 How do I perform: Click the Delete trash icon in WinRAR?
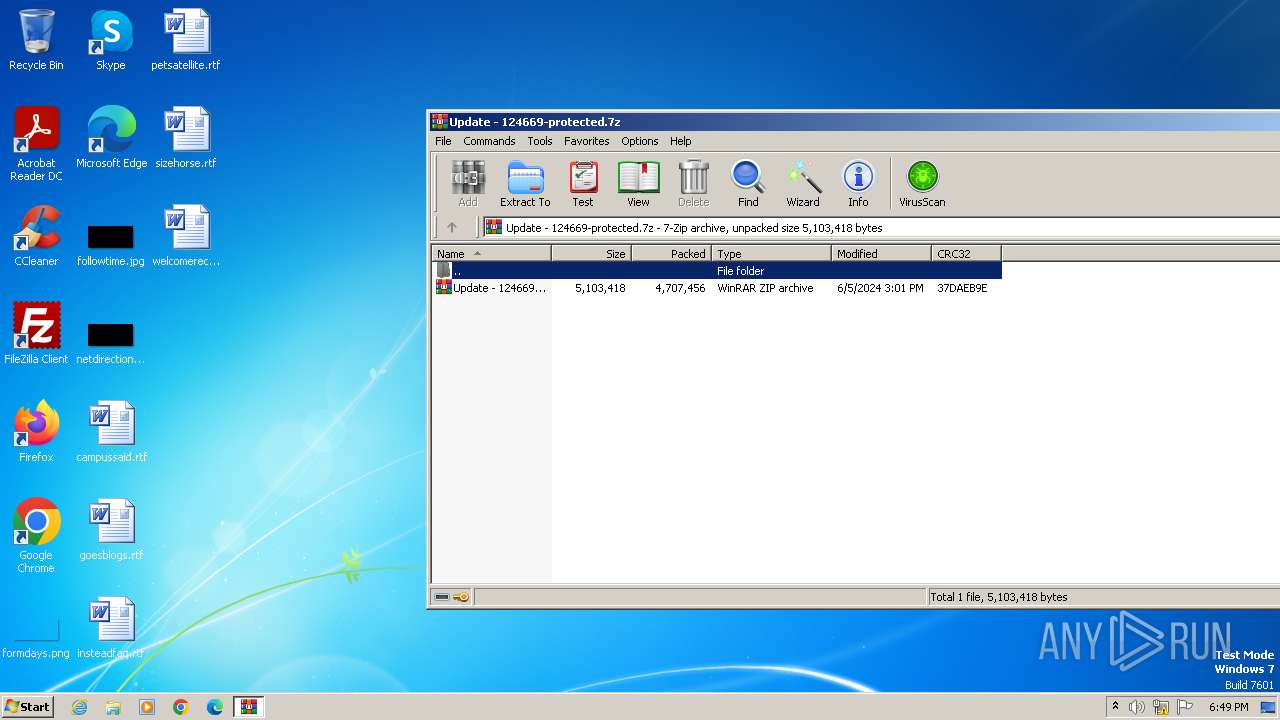(693, 184)
